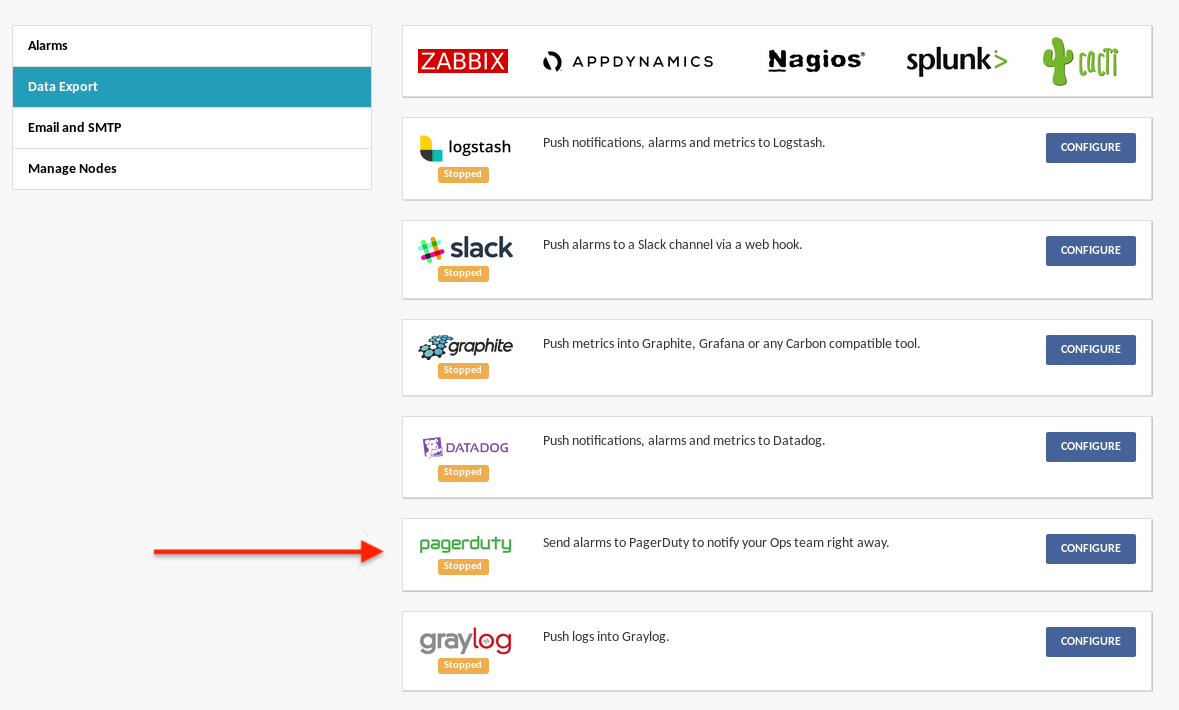1179x710 pixels.
Task: Click the Zabbix logo
Action: coord(462,61)
